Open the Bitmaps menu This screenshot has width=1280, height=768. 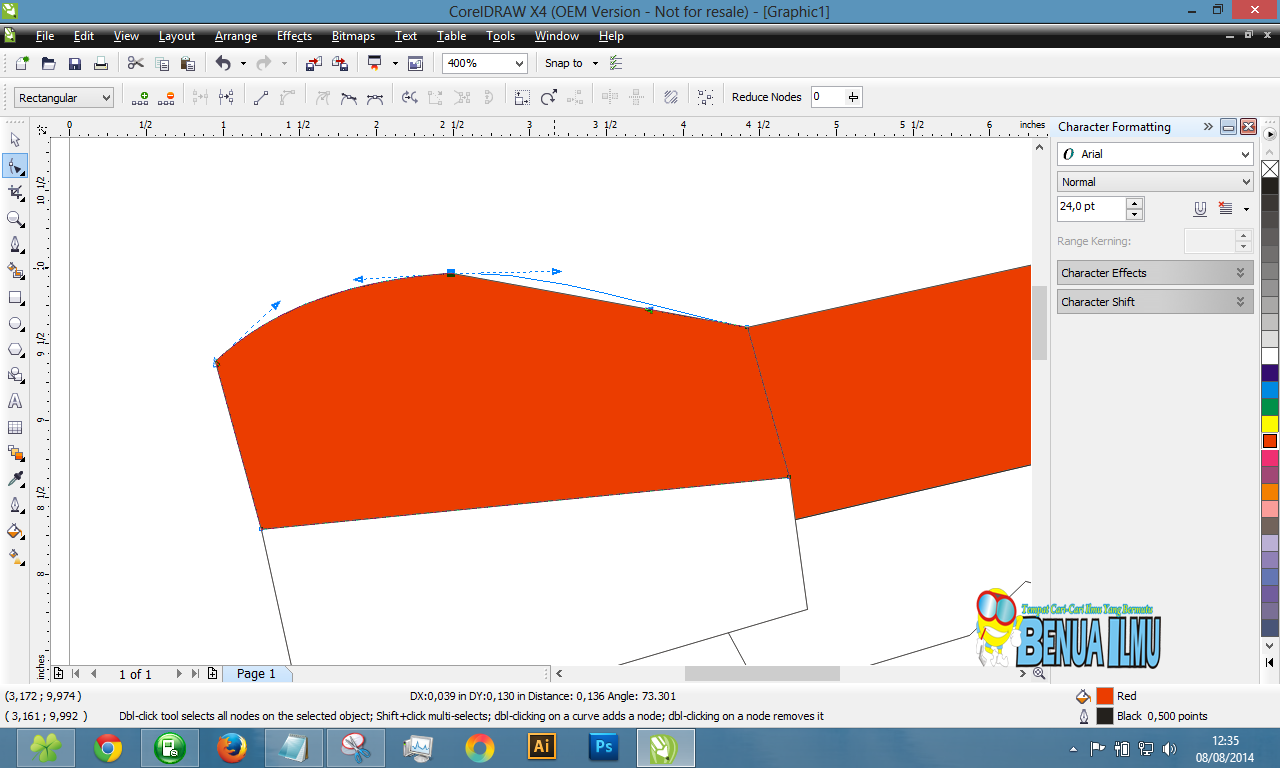click(x=353, y=36)
